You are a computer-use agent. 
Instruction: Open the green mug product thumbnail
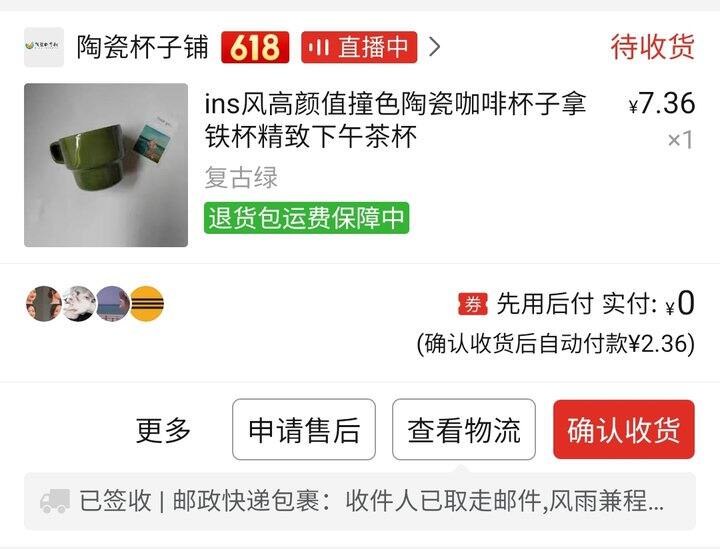click(x=106, y=165)
